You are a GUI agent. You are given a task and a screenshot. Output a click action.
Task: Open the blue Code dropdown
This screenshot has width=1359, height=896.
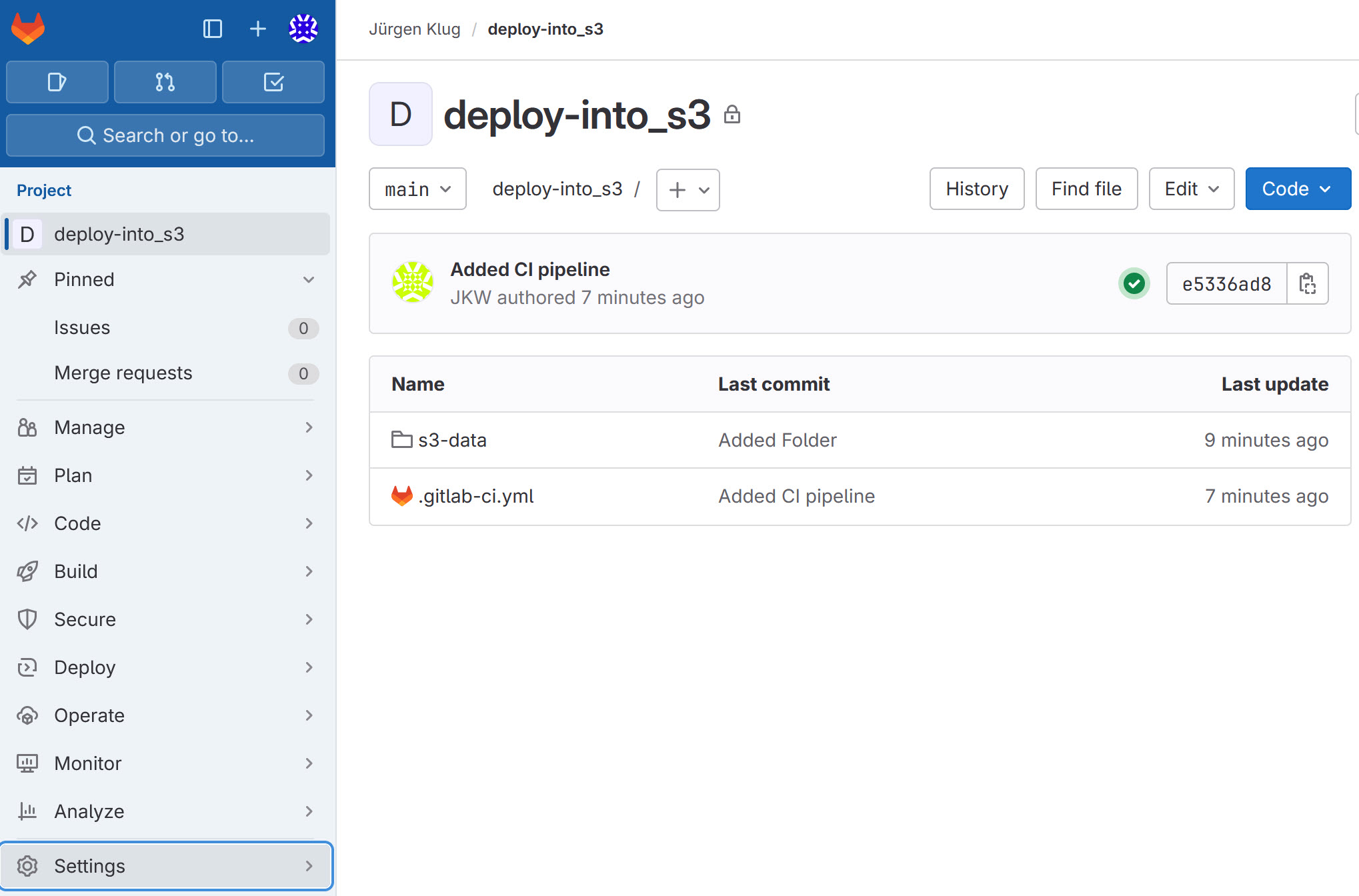1298,189
